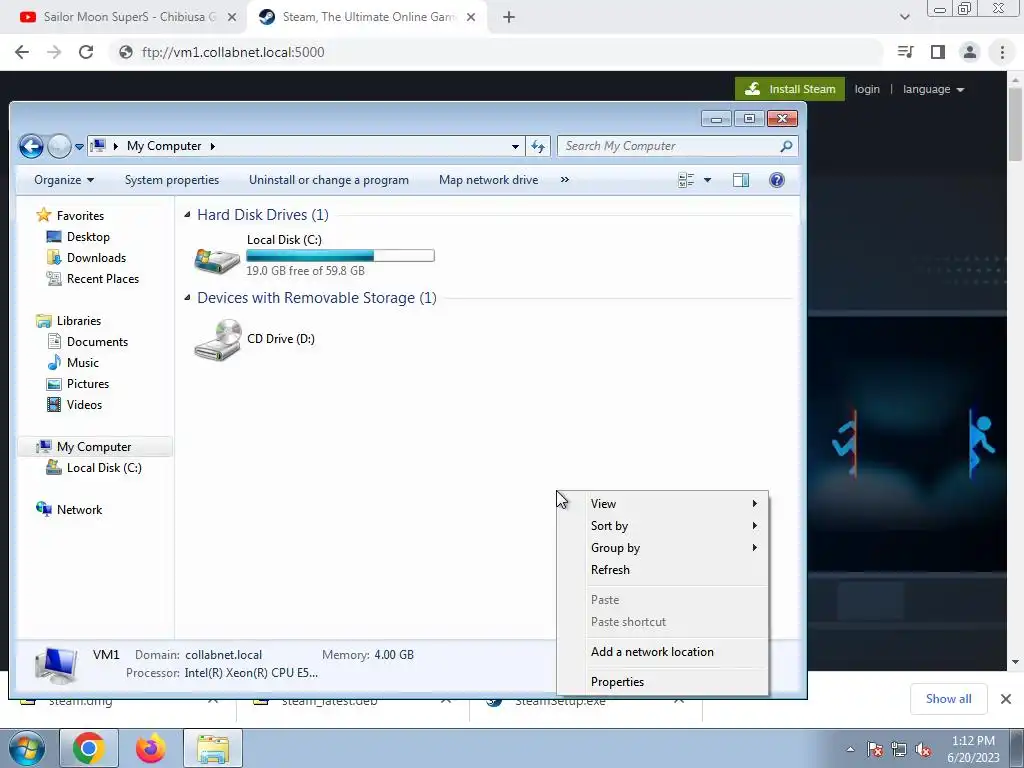Screen dimensions: 1024x768
Task: Click Chrome back button
Action: click(22, 52)
